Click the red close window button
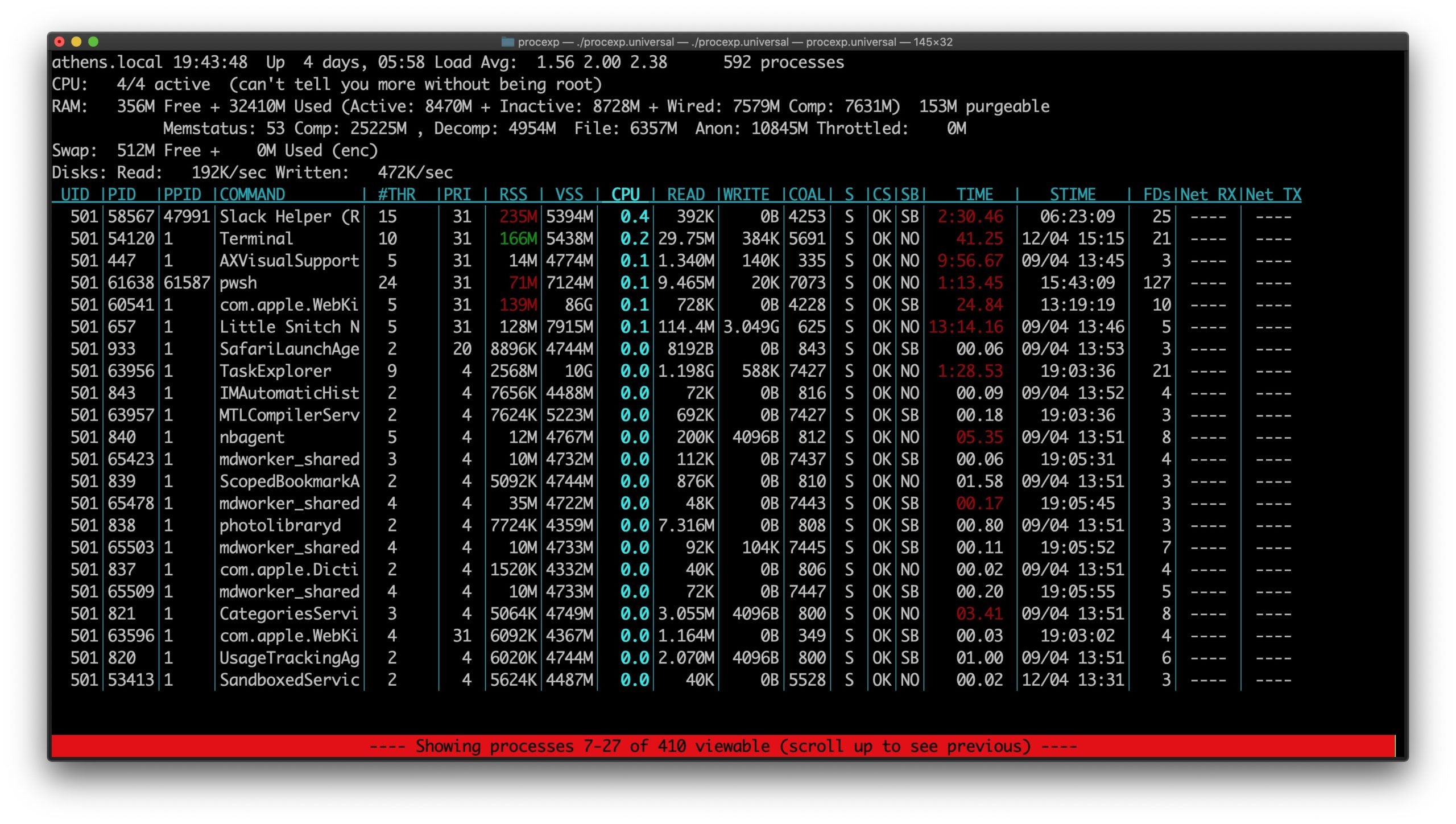Image resolution: width=1456 pixels, height=824 pixels. 59,42
